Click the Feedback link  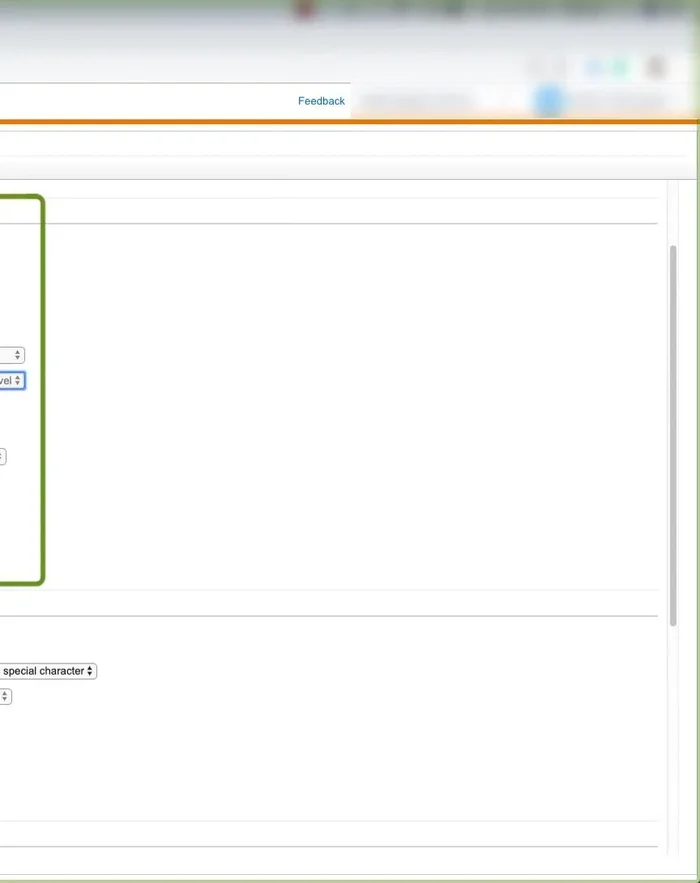coord(321,101)
